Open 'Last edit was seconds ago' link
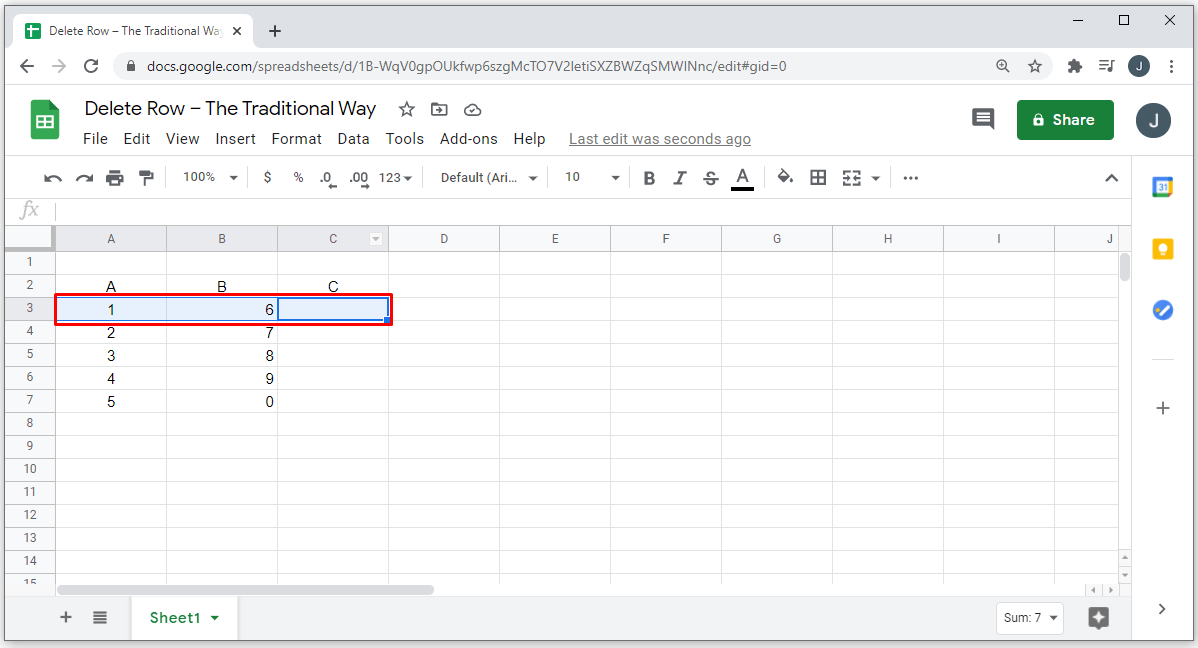The width and height of the screenshot is (1198, 648). click(659, 139)
